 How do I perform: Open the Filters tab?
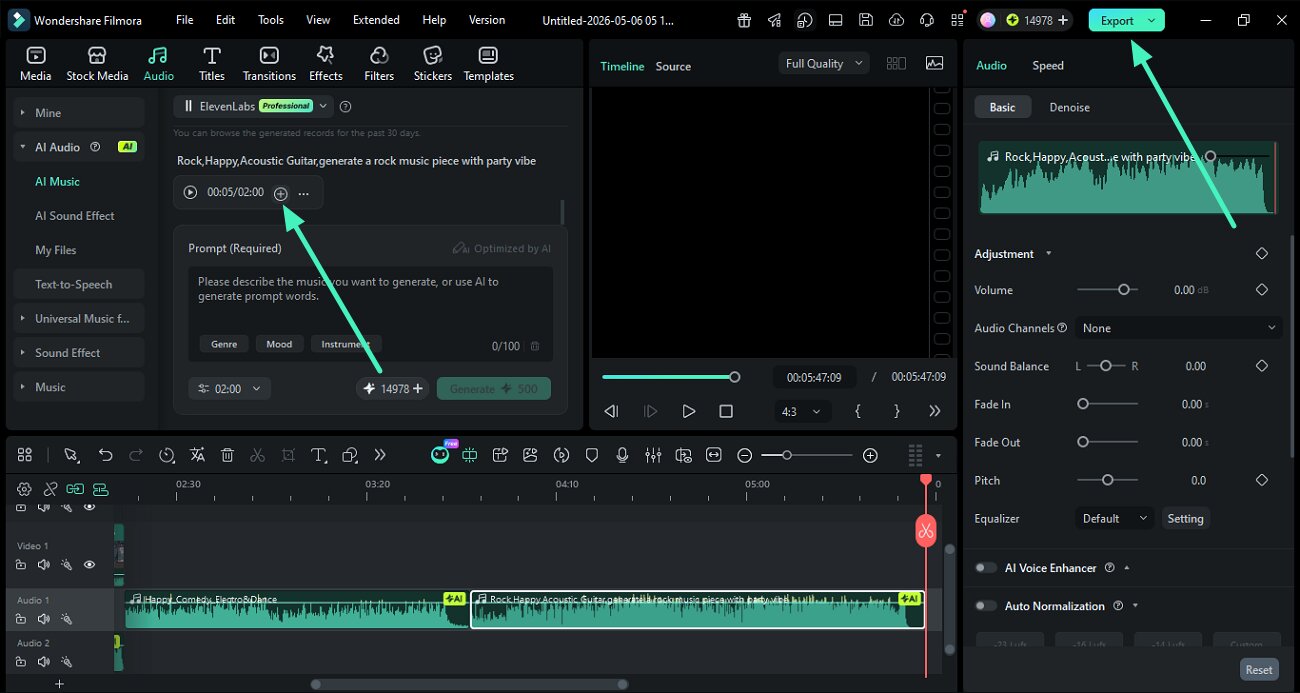pos(379,64)
